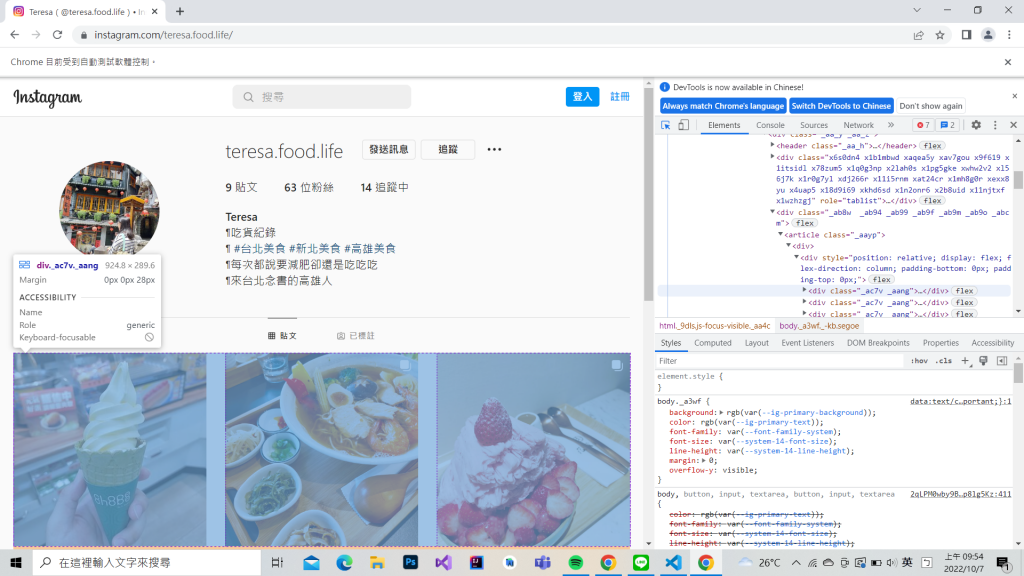Focus the Instagram search box
Viewport: 1024px width, 576px height.
pyautogui.click(x=322, y=97)
